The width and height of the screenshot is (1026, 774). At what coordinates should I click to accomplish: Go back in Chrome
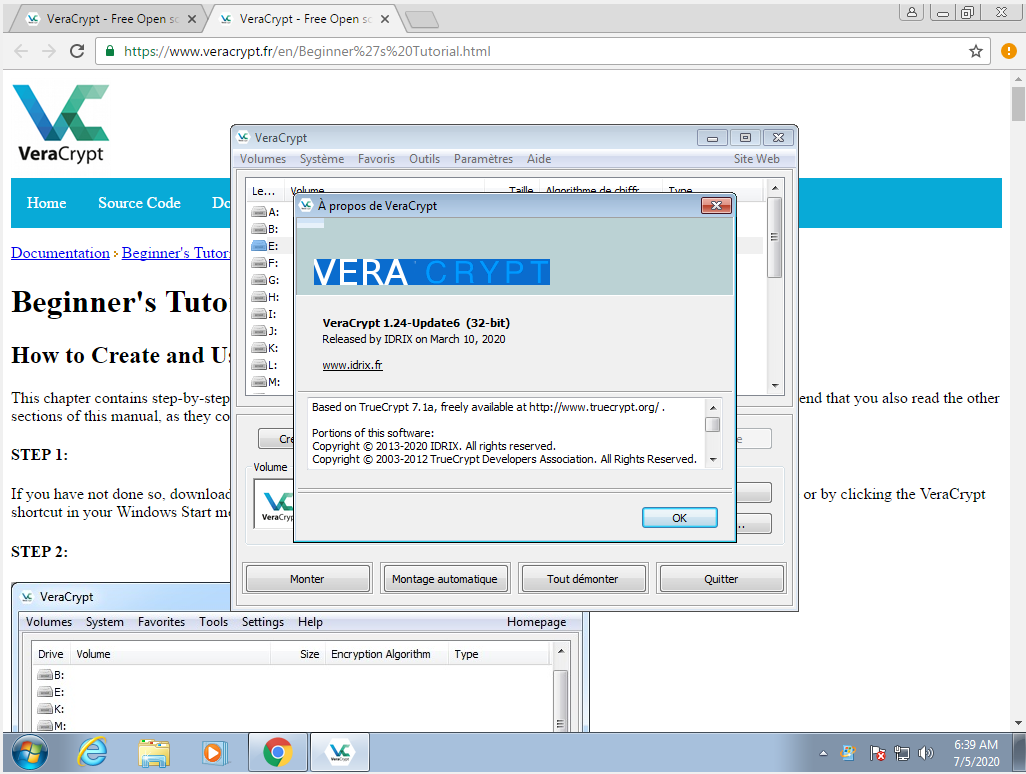pos(21,51)
